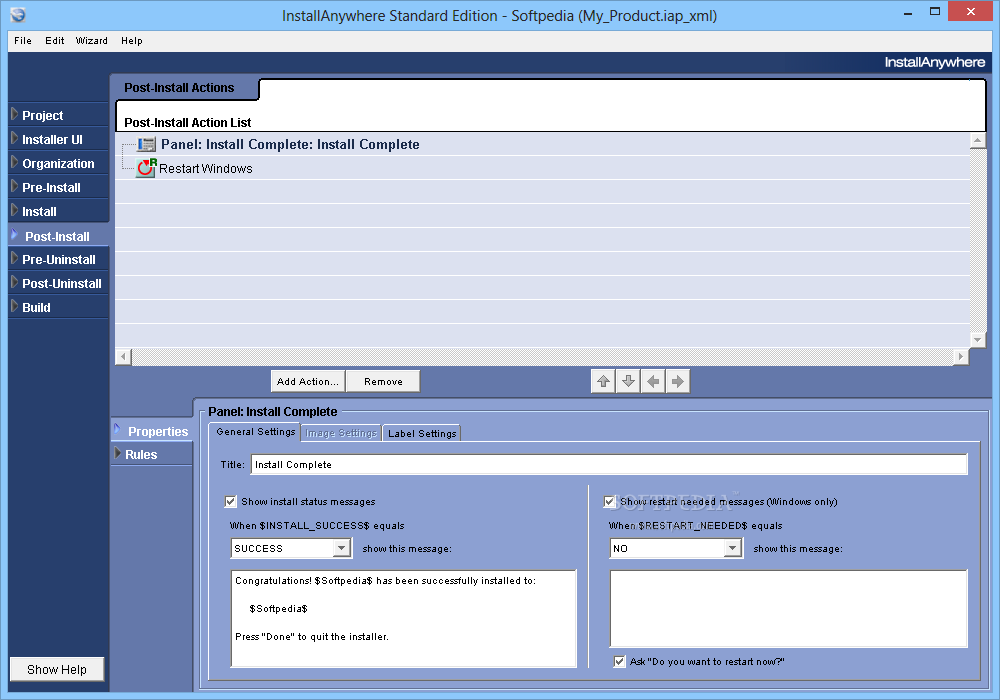
Task: Maximize the InstallAnywhere window
Action: [x=935, y=11]
